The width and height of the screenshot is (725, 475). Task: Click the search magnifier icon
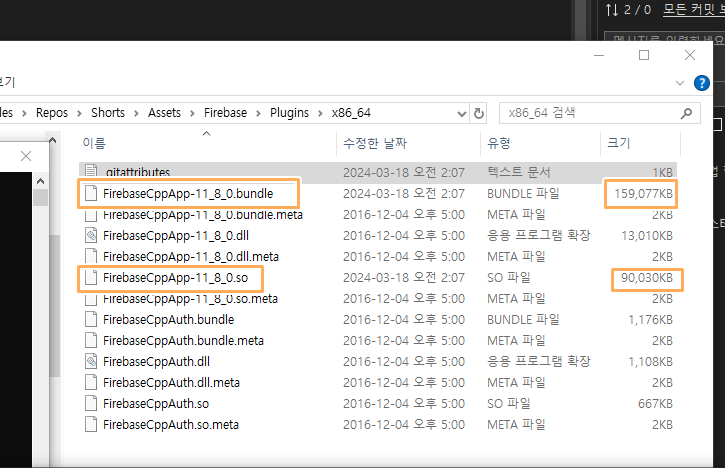point(687,113)
